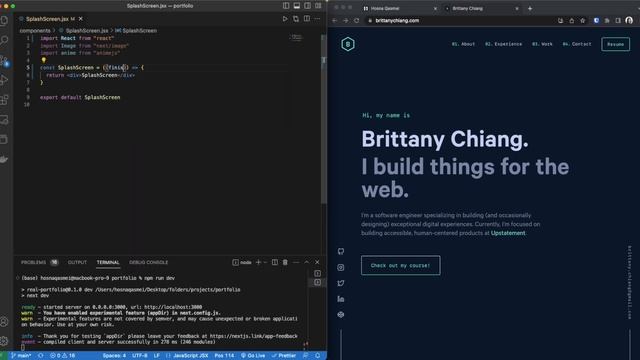The width and height of the screenshot is (640, 360).
Task: Open the Manage gear in activity bar
Action: tap(4, 340)
